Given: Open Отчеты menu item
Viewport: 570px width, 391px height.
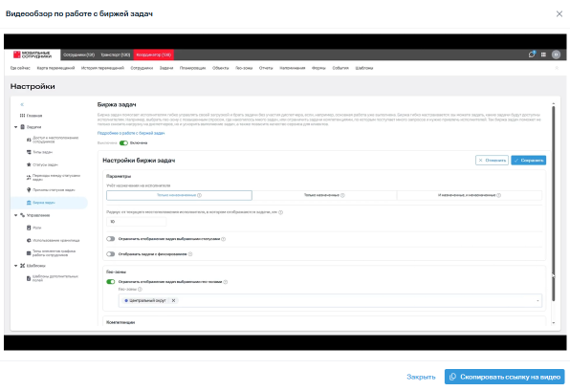Looking at the screenshot, I should click(266, 68).
